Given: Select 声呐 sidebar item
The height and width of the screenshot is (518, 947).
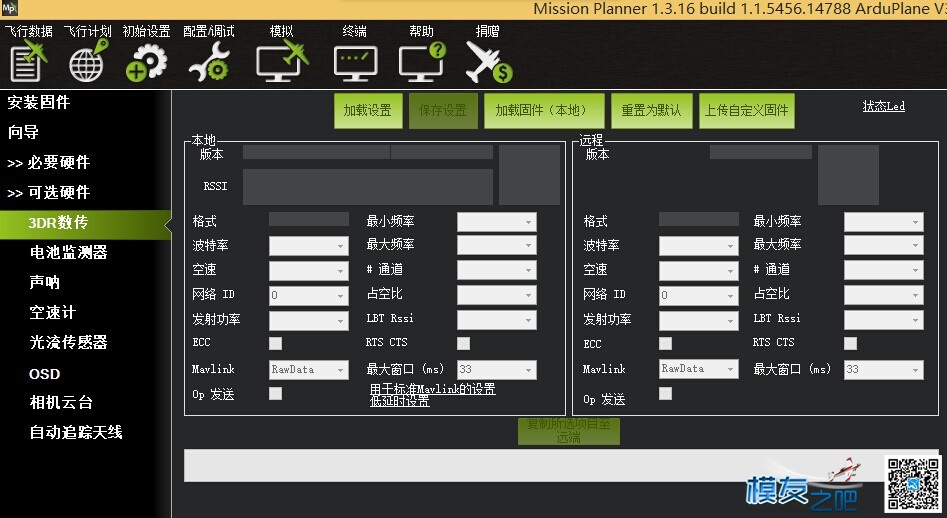Looking at the screenshot, I should 45,283.
